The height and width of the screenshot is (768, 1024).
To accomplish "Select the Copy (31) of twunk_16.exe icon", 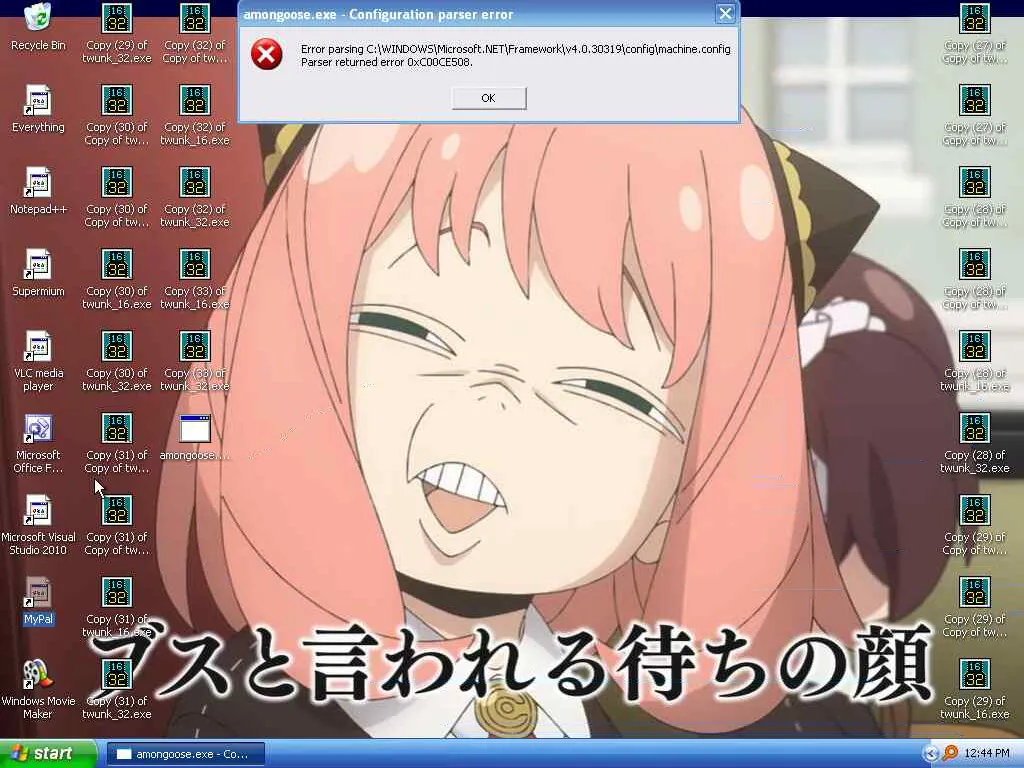I will pos(116,607).
